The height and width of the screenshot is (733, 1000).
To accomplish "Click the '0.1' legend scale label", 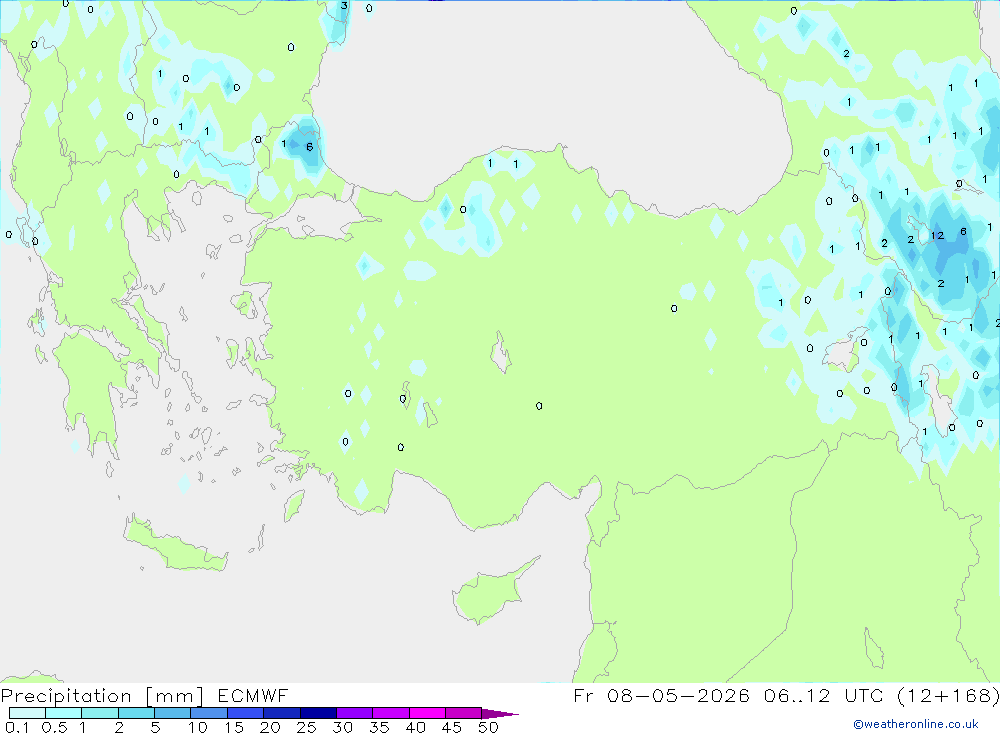I will coord(17,727).
